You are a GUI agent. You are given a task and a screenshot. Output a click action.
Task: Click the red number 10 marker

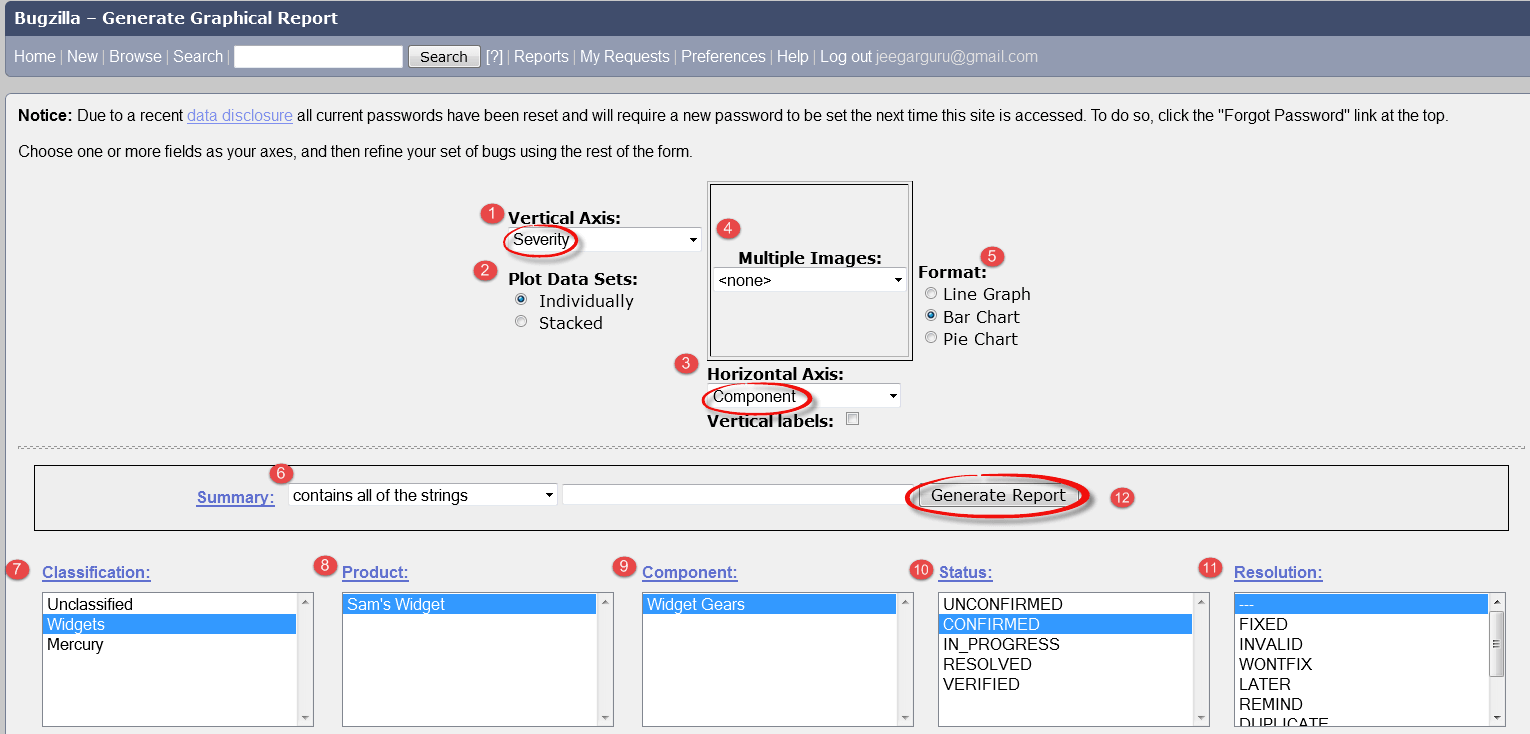(921, 570)
